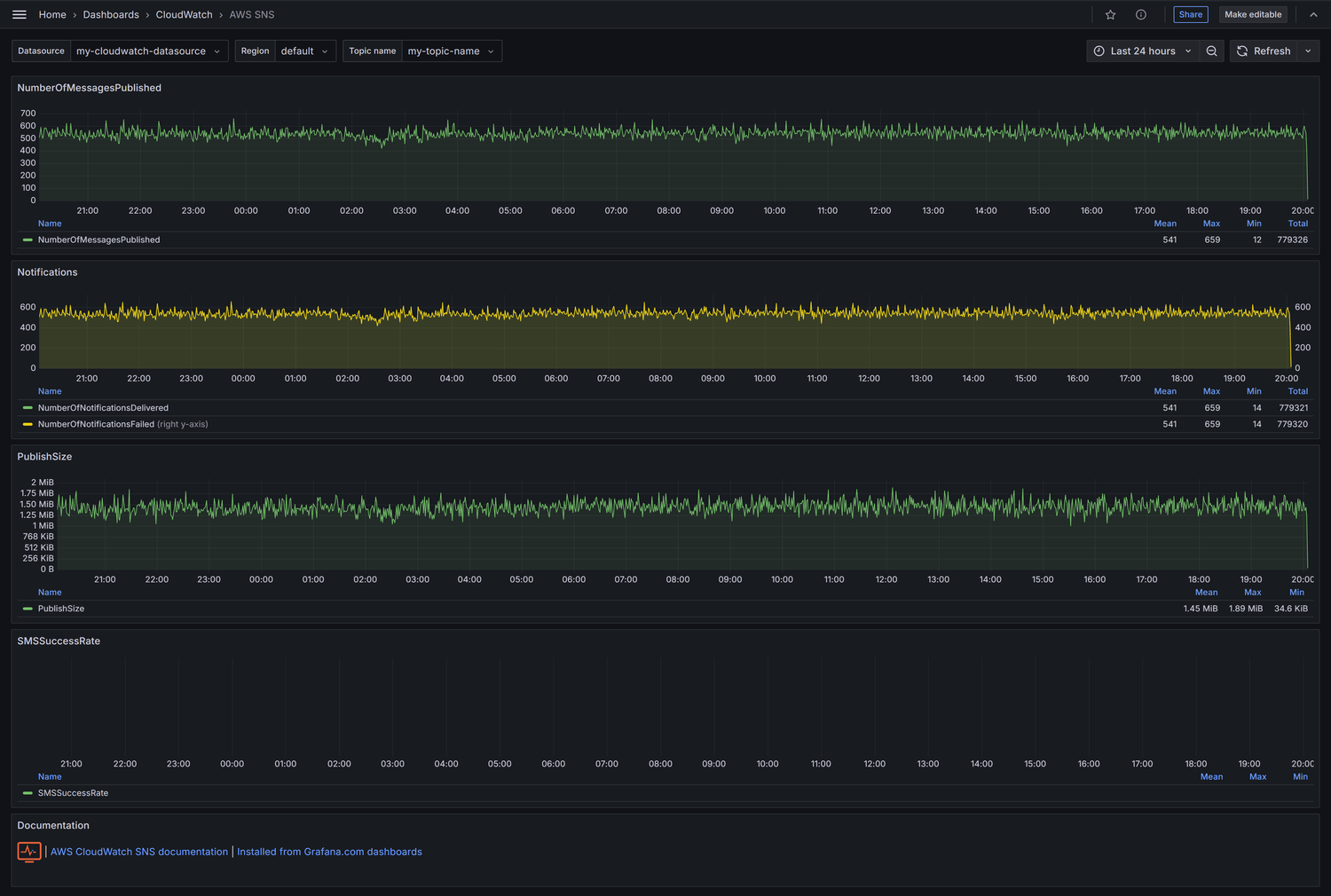Toggle NumberOfNotificationsDelivered series in legend

click(x=103, y=408)
